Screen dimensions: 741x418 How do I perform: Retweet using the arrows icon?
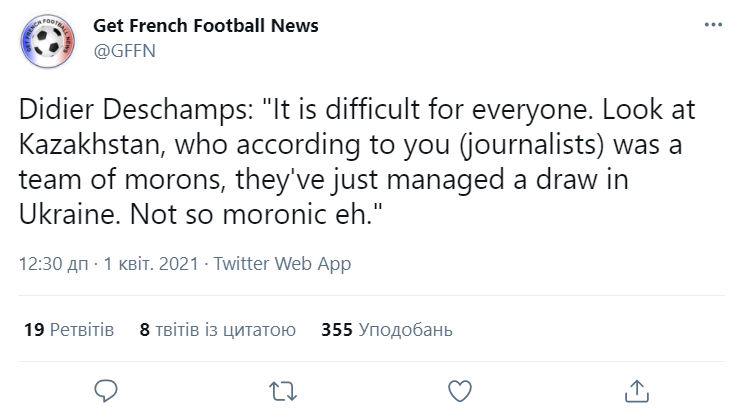(x=283, y=392)
